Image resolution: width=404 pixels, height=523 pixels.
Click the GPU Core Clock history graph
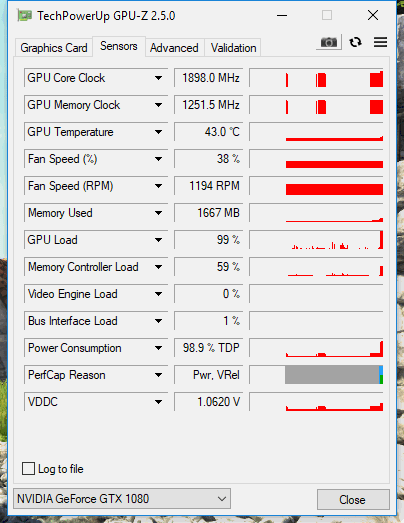316,78
